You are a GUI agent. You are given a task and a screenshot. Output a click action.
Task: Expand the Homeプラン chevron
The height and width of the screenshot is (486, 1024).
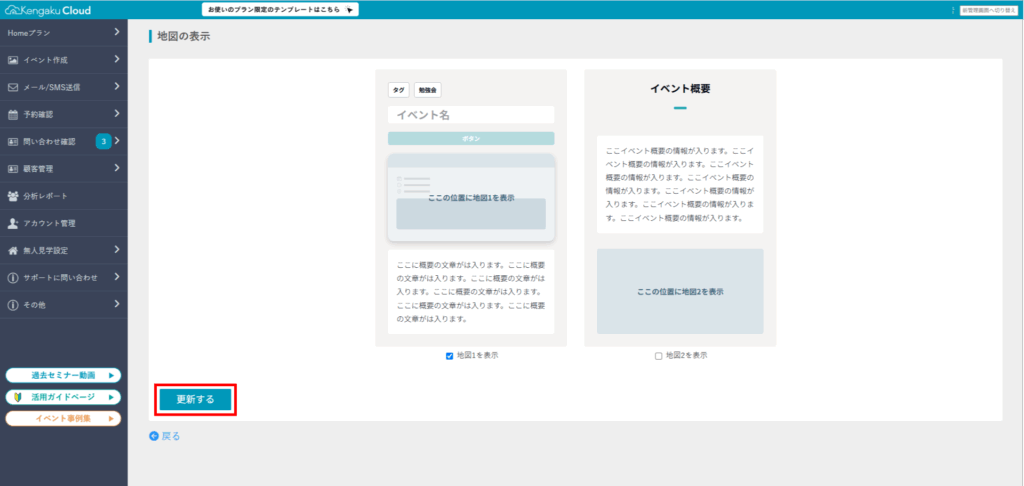pyautogui.click(x=117, y=33)
